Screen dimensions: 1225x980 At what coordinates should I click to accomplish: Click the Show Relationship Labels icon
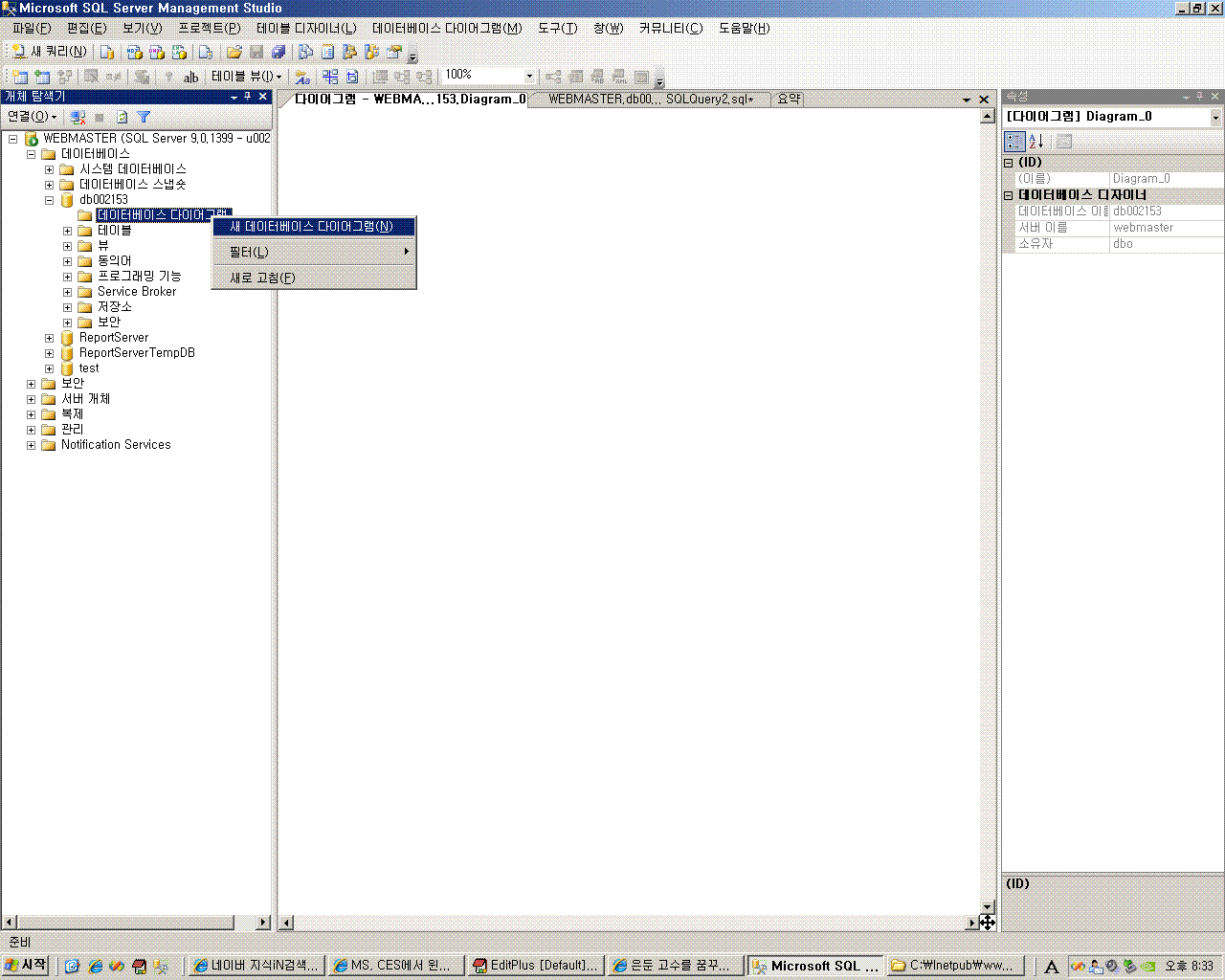pyautogui.click(x=302, y=77)
